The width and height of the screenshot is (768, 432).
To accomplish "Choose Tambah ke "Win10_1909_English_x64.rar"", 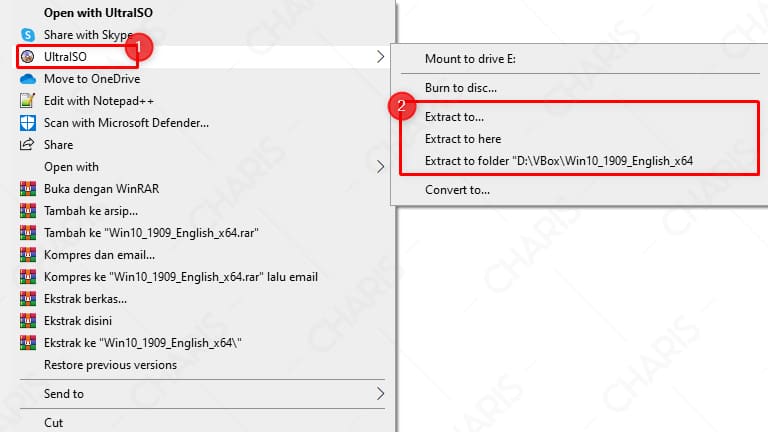I will [x=151, y=233].
